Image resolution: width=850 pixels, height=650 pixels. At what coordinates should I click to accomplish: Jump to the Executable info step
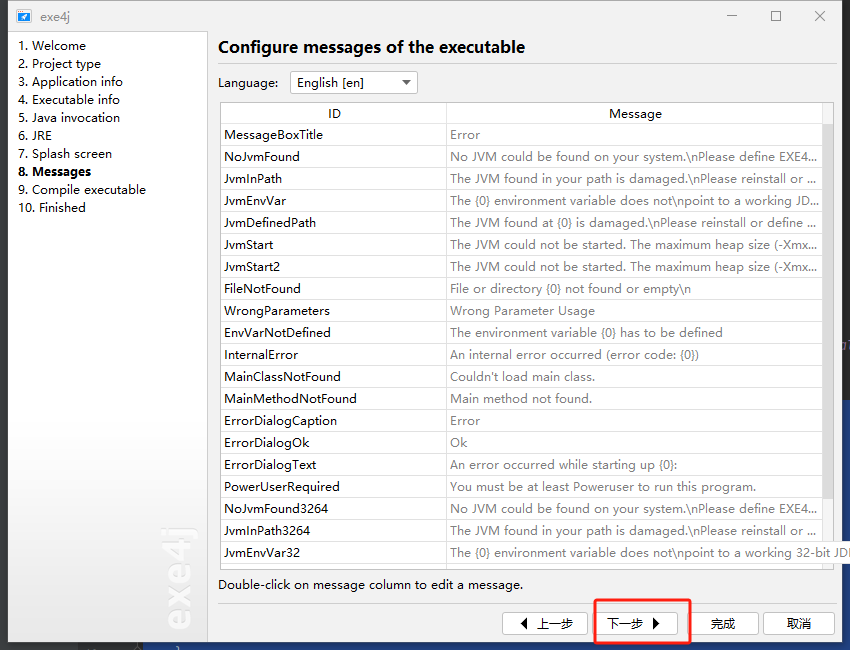68,99
